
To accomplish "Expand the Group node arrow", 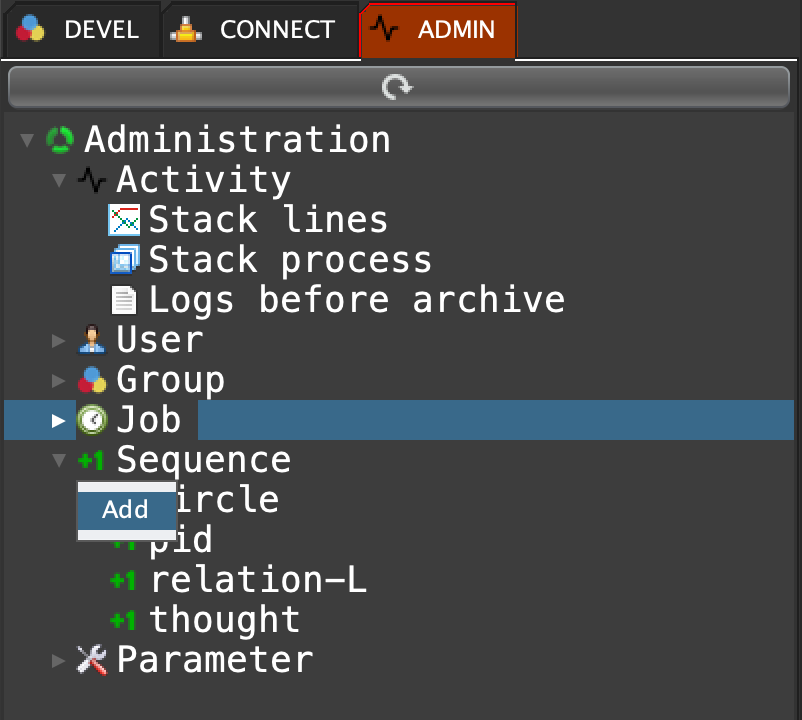I will tap(59, 380).
